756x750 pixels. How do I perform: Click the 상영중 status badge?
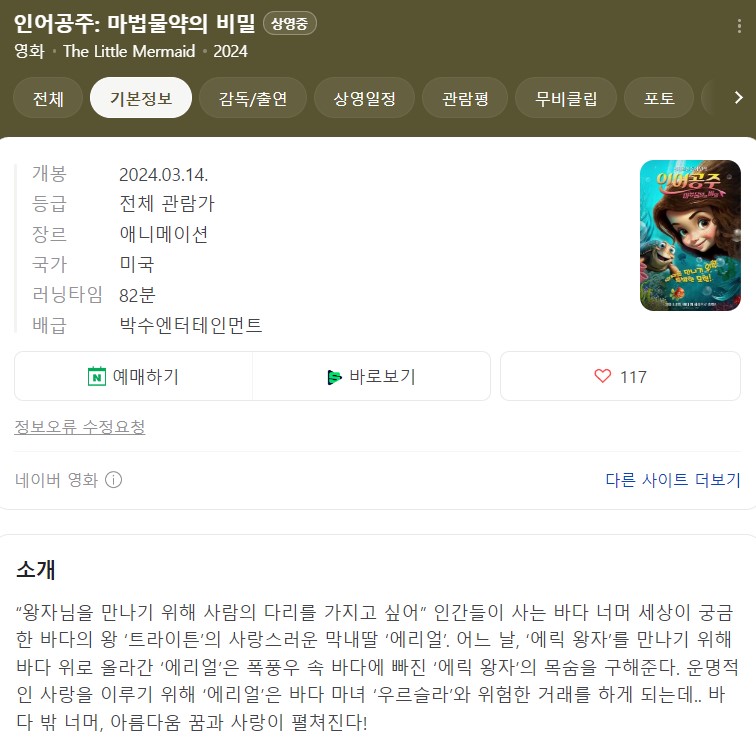[289, 24]
